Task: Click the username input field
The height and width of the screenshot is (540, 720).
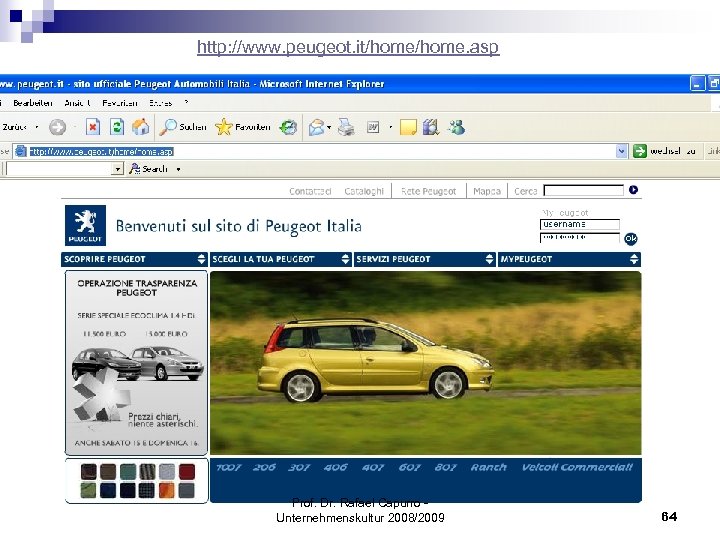Action: (x=579, y=224)
